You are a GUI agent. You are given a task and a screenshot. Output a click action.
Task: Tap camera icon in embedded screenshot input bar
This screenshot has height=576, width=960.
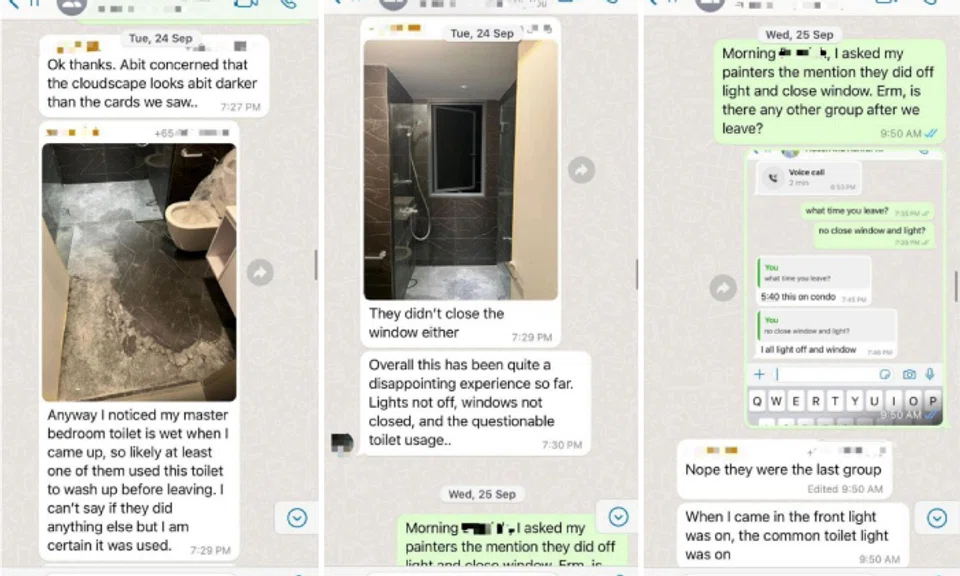[909, 374]
